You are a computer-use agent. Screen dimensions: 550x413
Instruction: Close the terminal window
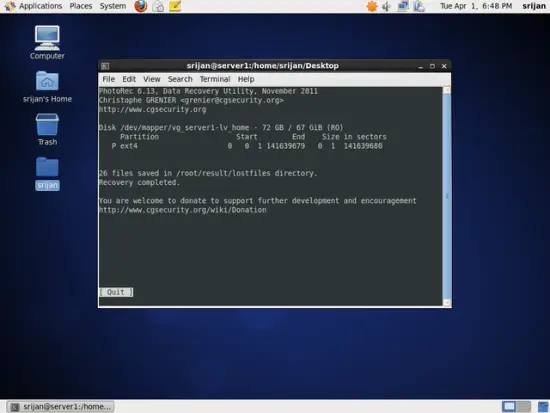[x=444, y=66]
